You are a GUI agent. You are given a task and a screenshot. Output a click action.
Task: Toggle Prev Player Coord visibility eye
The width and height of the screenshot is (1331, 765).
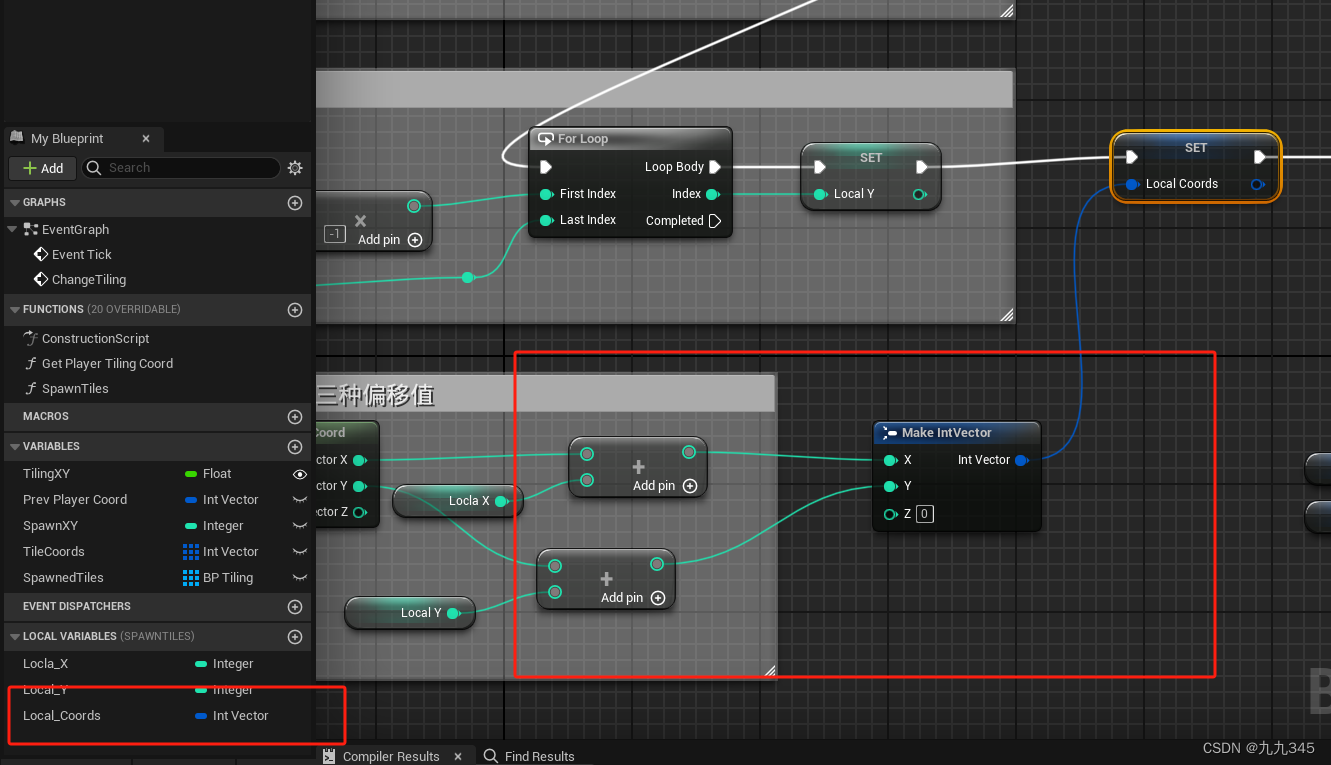(299, 500)
